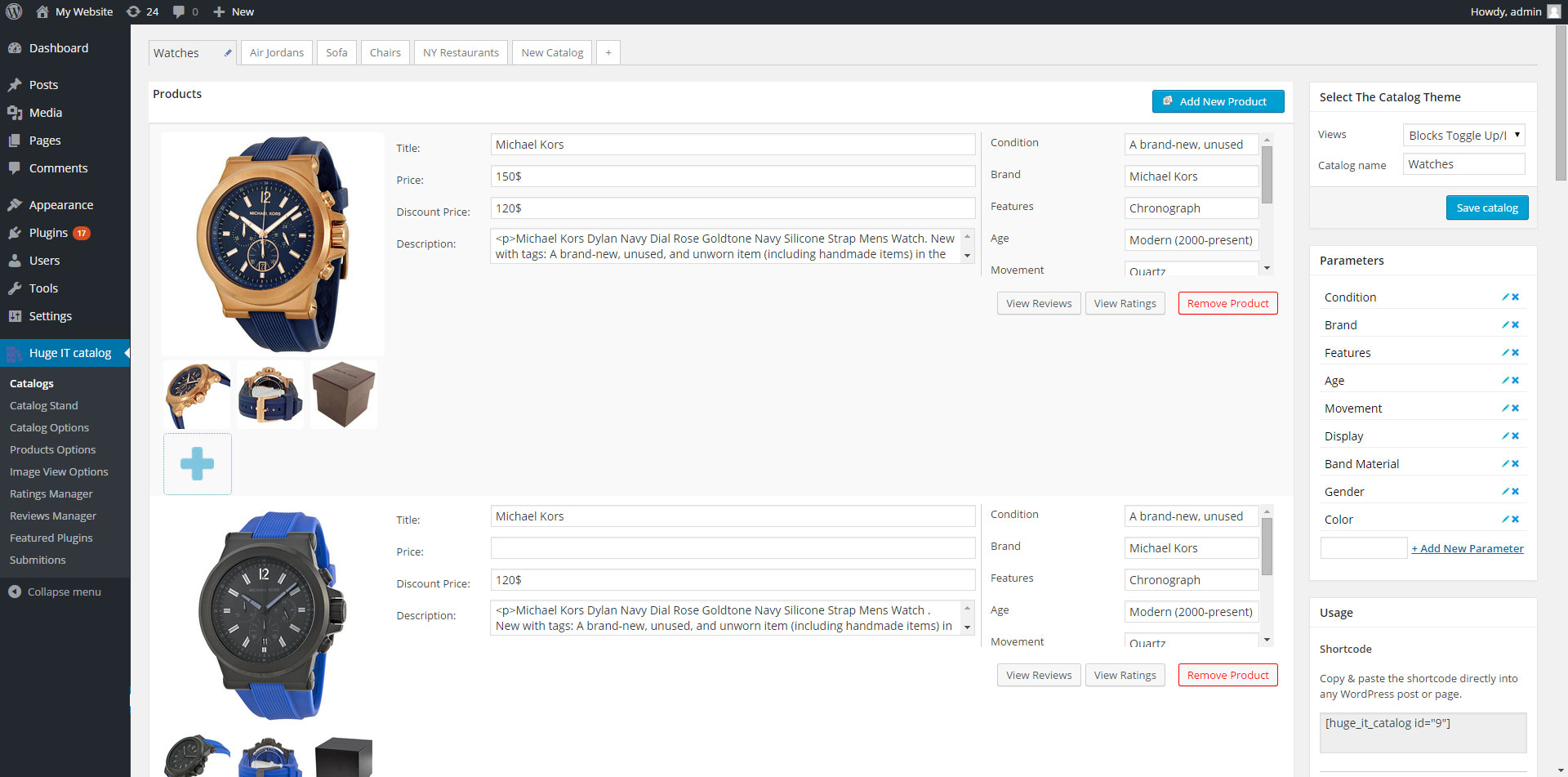Remove the second Michael Kors product

(1228, 675)
